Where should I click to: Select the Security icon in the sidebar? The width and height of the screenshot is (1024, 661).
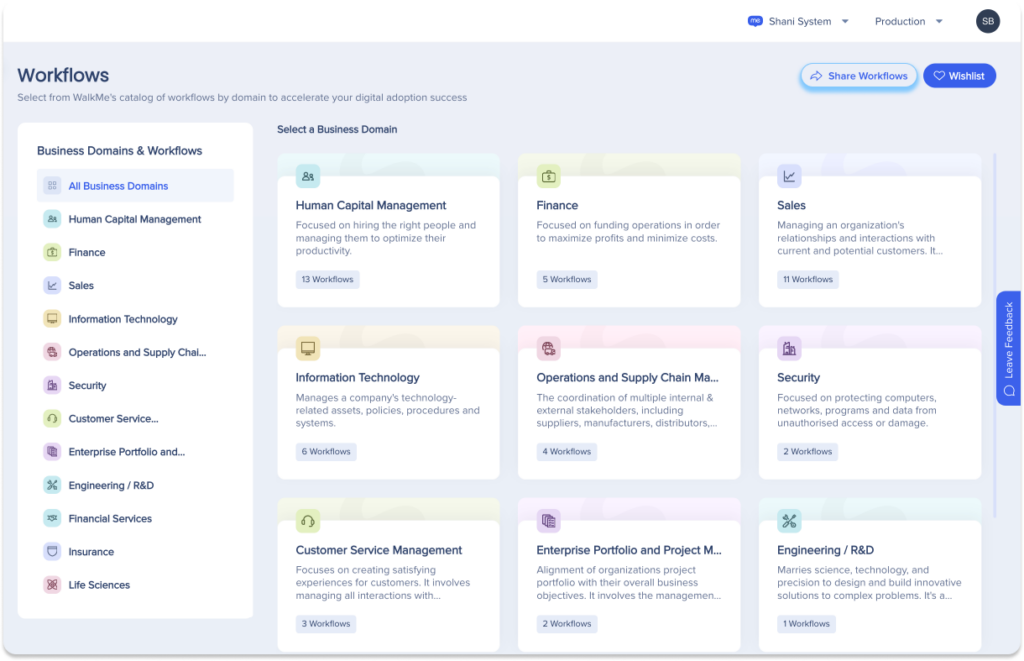pos(53,385)
